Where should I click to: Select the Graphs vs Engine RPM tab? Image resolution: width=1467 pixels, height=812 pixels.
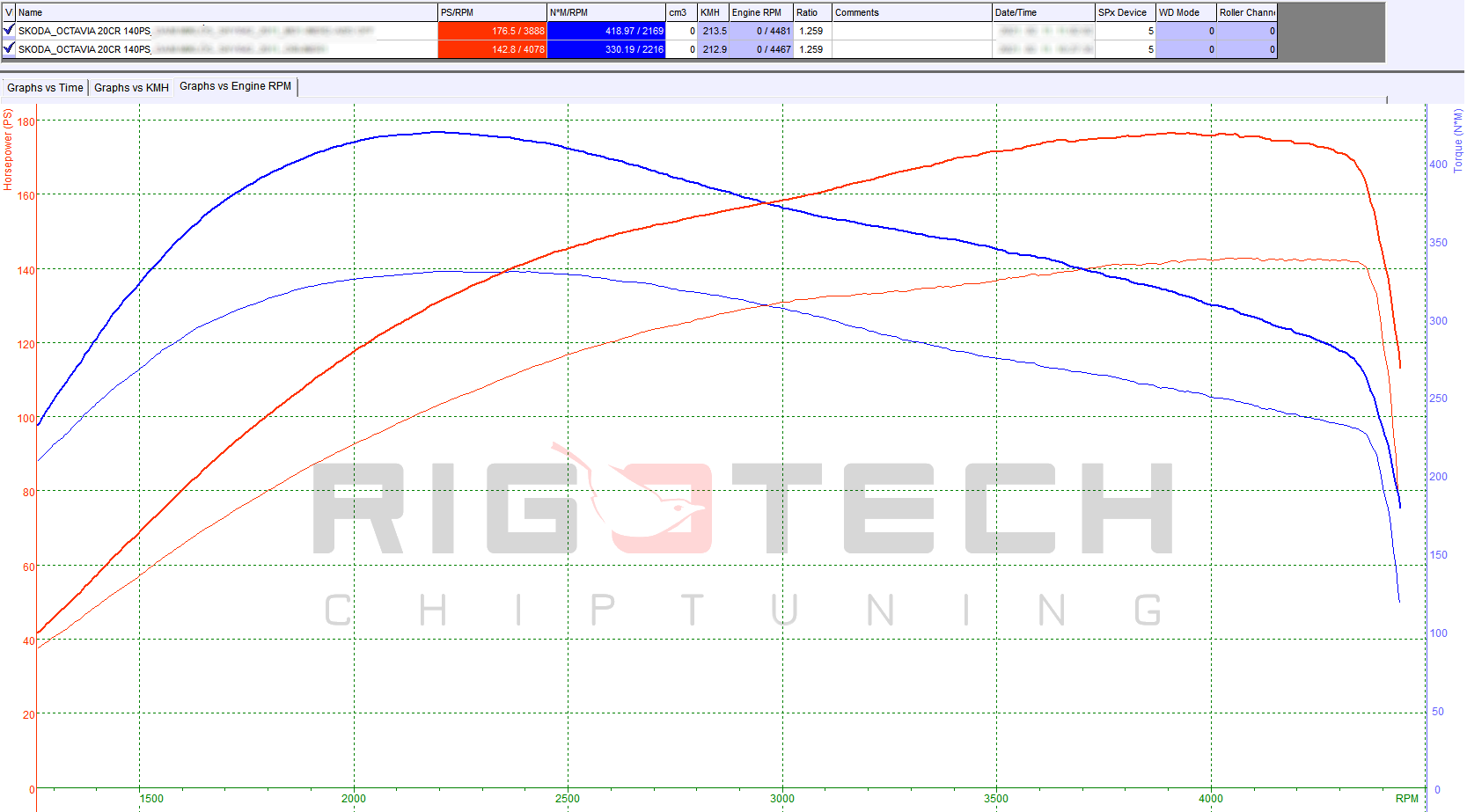point(235,86)
